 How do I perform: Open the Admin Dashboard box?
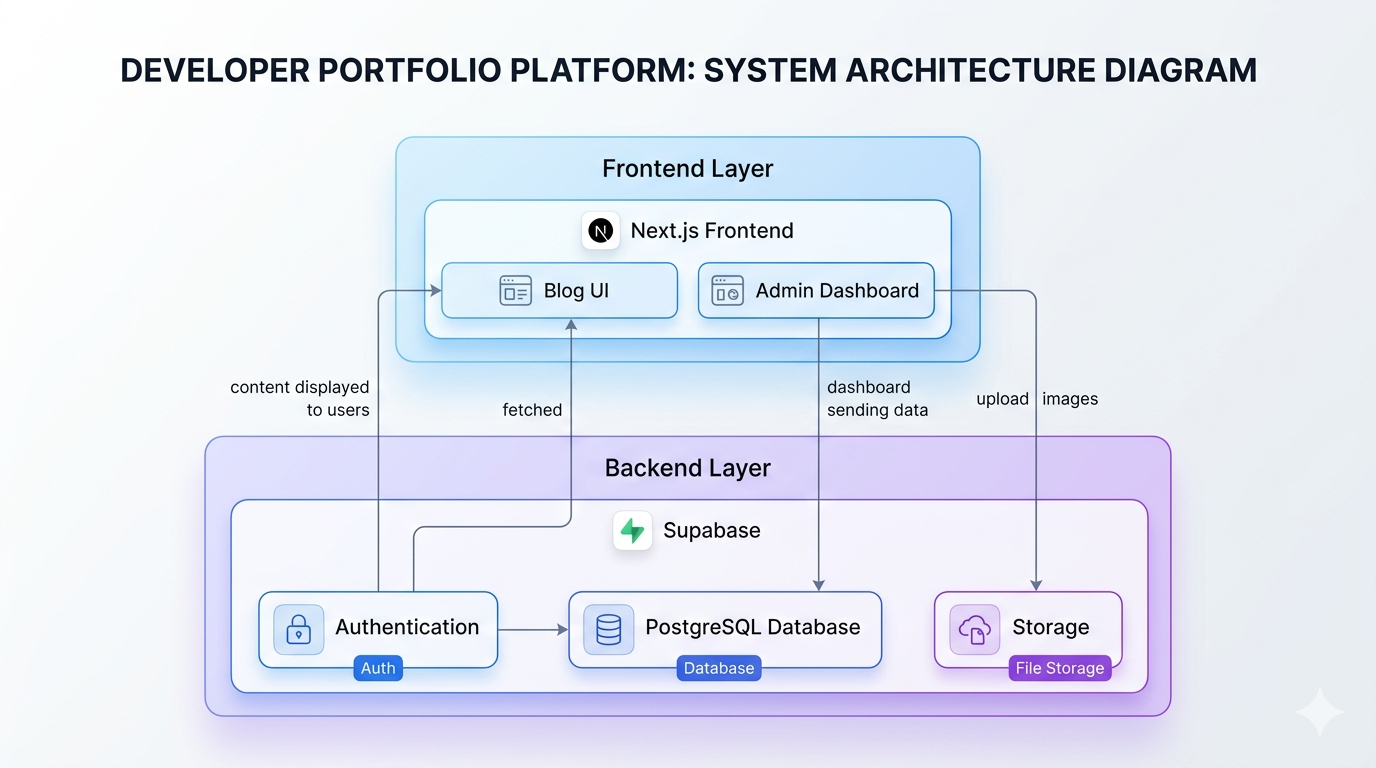pos(816,291)
